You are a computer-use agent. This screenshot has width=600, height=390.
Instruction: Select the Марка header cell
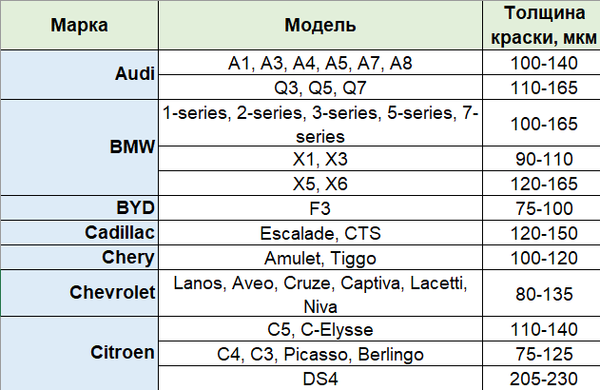click(x=79, y=25)
